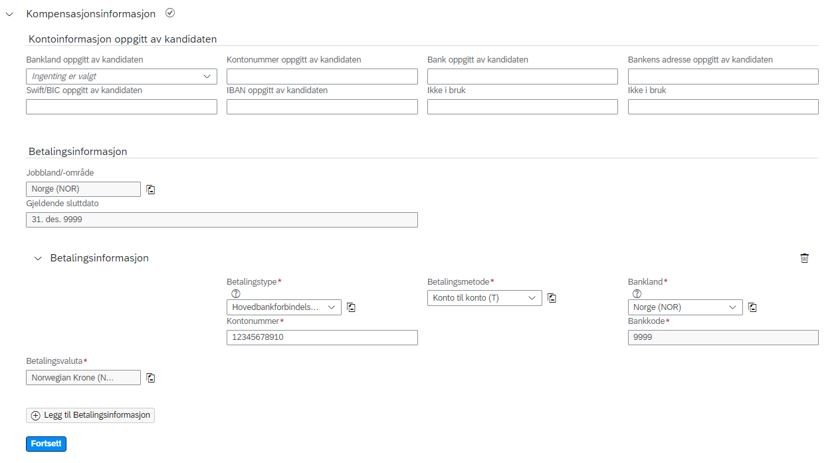The width and height of the screenshot is (832, 463).
Task: Focus the IBAN oppgitt av kandidaten field
Action: 322,107
